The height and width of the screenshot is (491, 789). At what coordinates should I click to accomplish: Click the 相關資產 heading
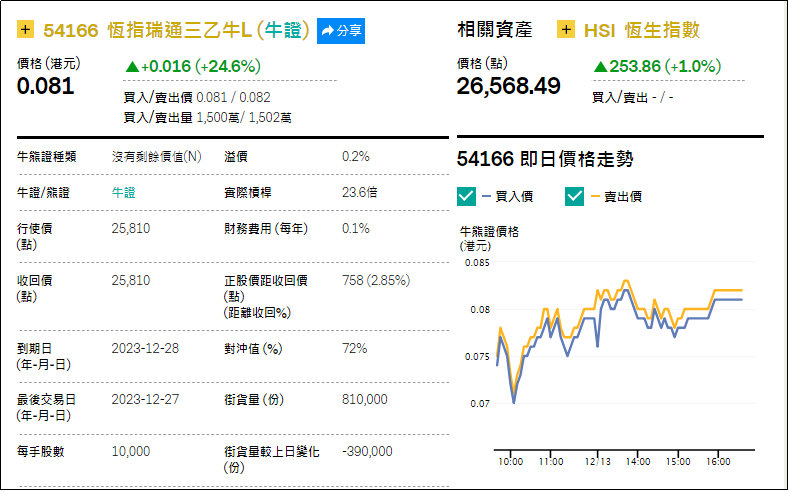(x=495, y=30)
